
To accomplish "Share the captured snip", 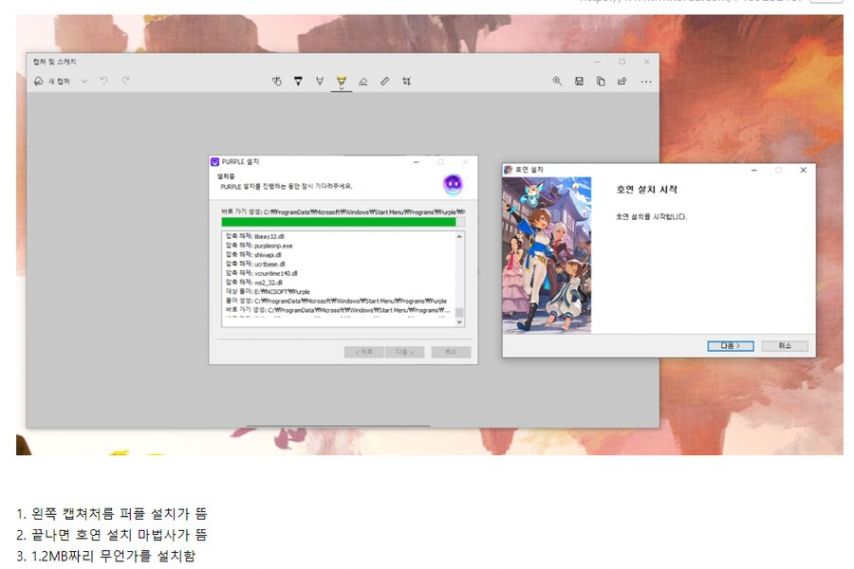I will (622, 81).
